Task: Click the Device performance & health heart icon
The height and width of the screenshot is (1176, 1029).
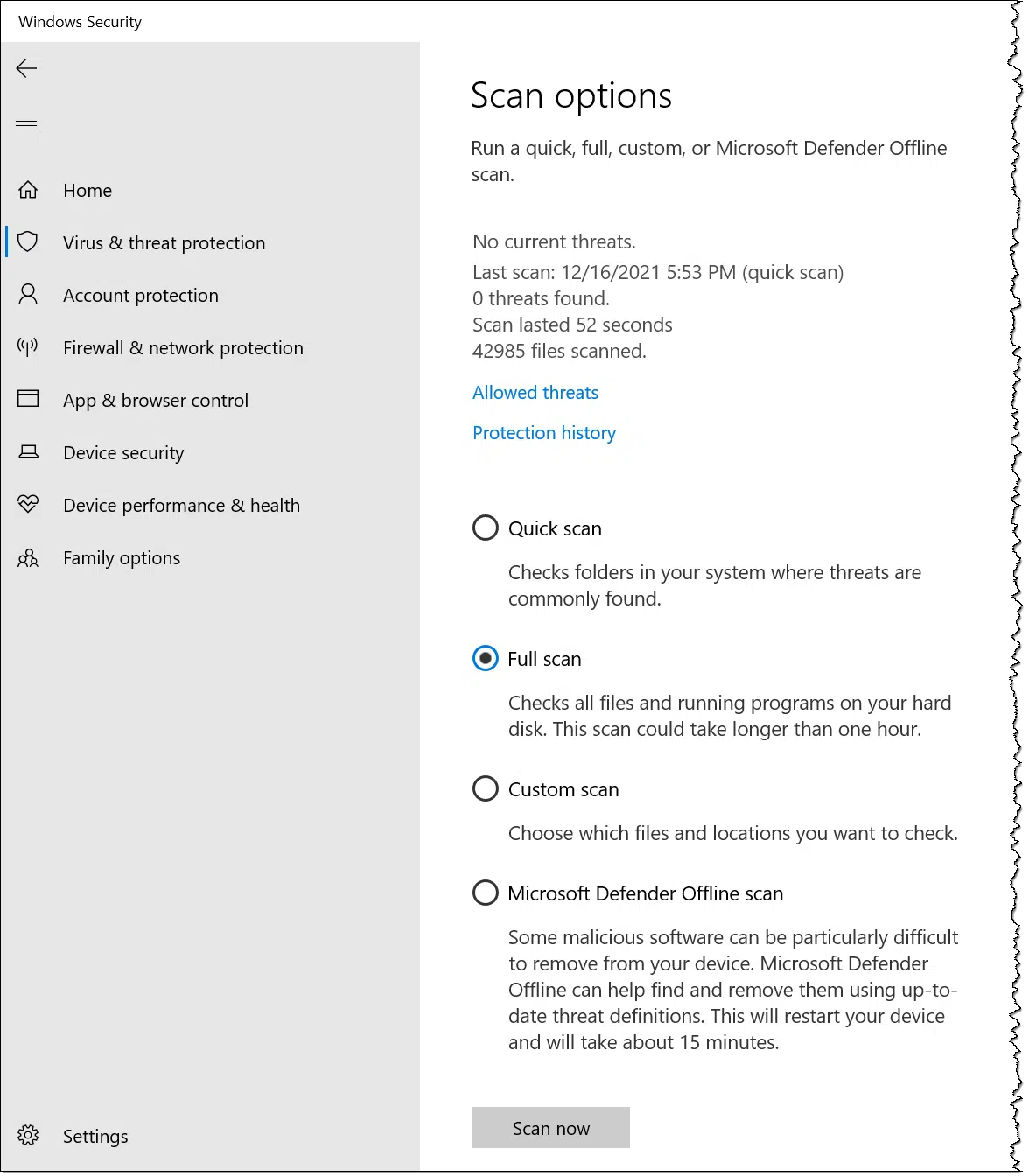Action: coord(28,505)
